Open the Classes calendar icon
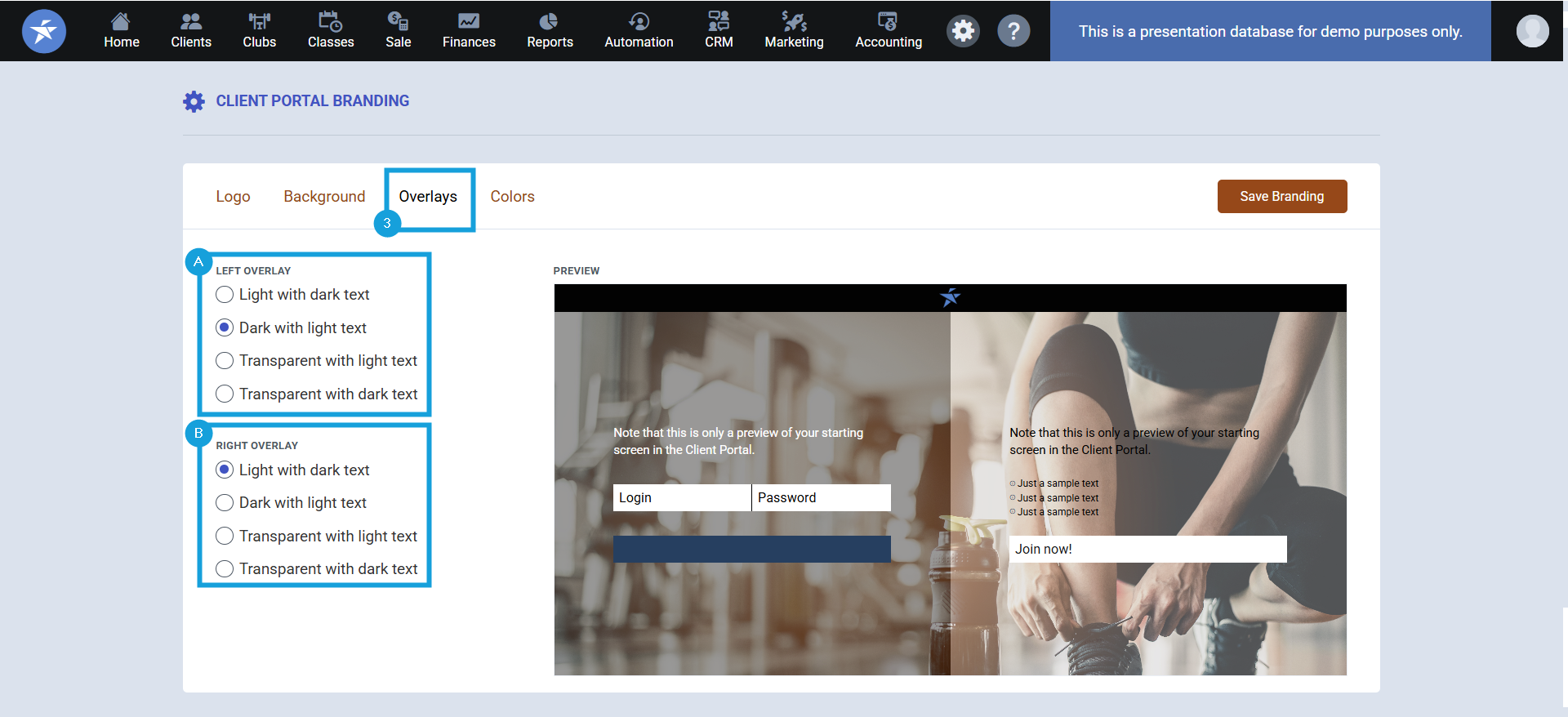Screen dimensions: 1568x717 (330, 22)
